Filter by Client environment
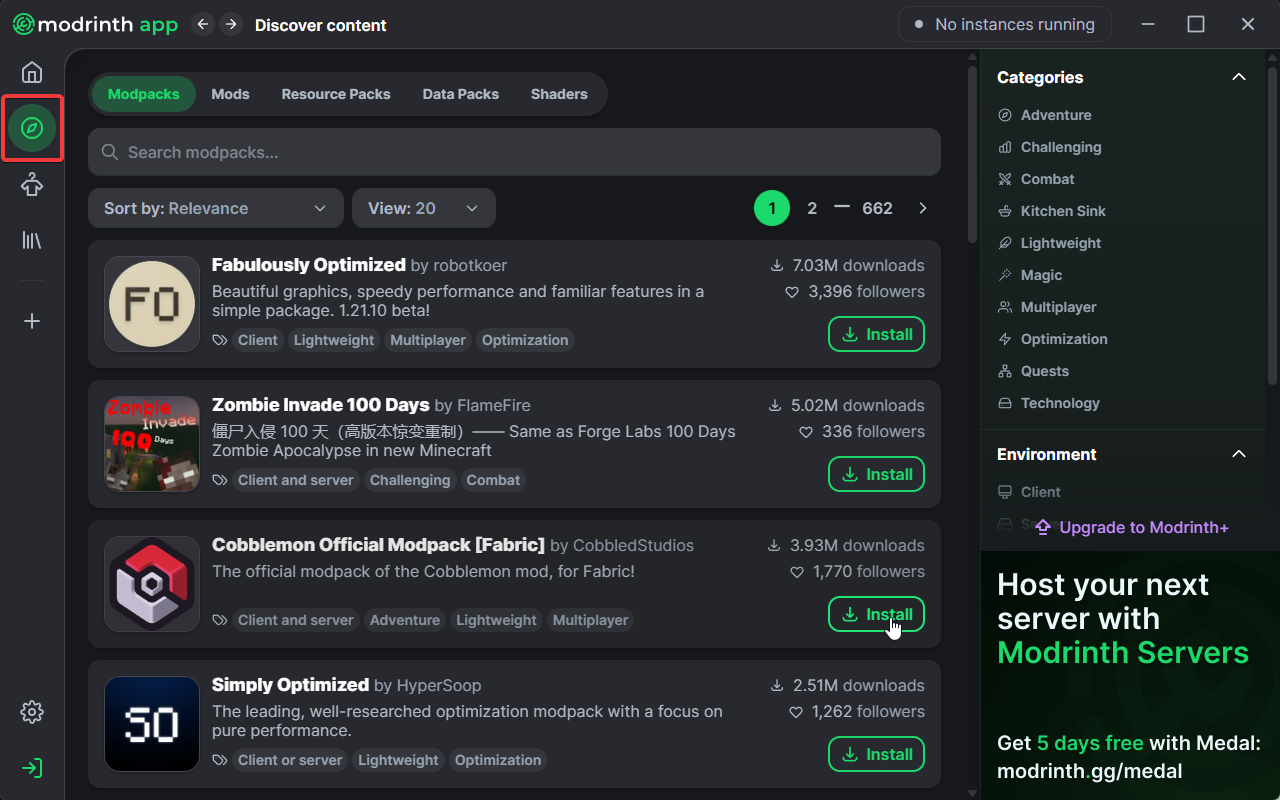Image resolution: width=1280 pixels, height=800 pixels. click(1029, 492)
